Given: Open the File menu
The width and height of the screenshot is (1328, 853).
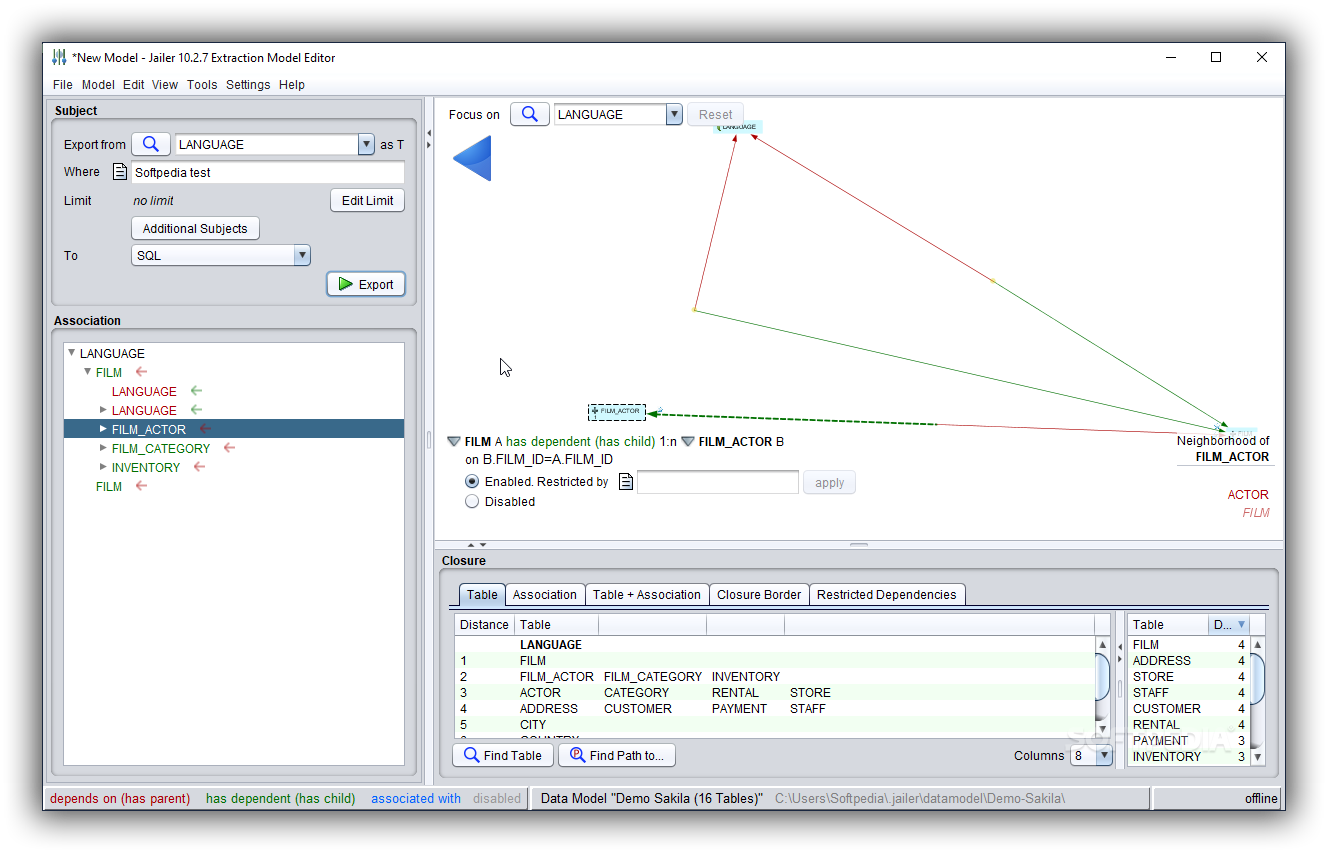Looking at the screenshot, I should (63, 85).
